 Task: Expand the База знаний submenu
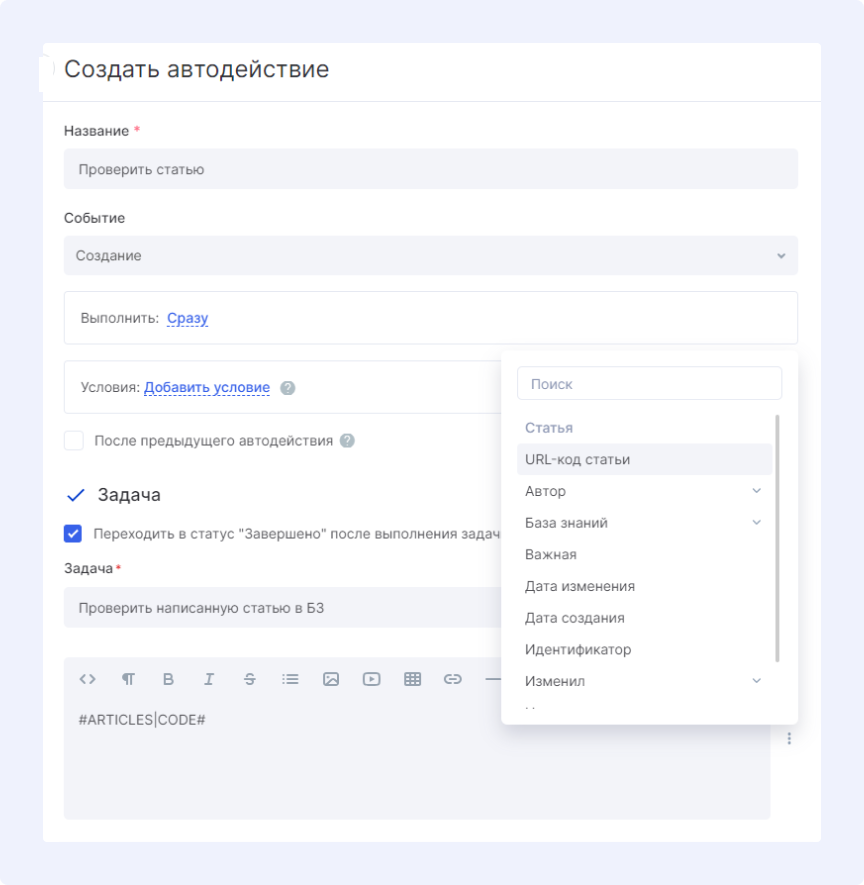[x=756, y=523]
